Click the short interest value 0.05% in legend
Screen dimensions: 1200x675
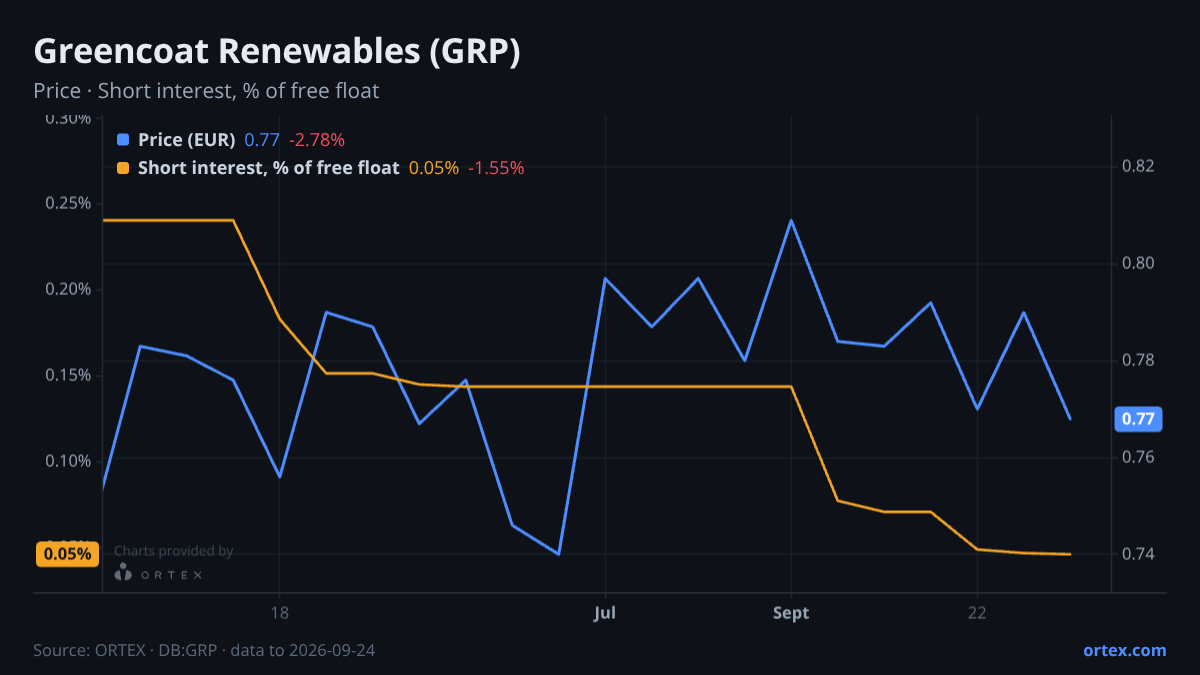(x=434, y=168)
